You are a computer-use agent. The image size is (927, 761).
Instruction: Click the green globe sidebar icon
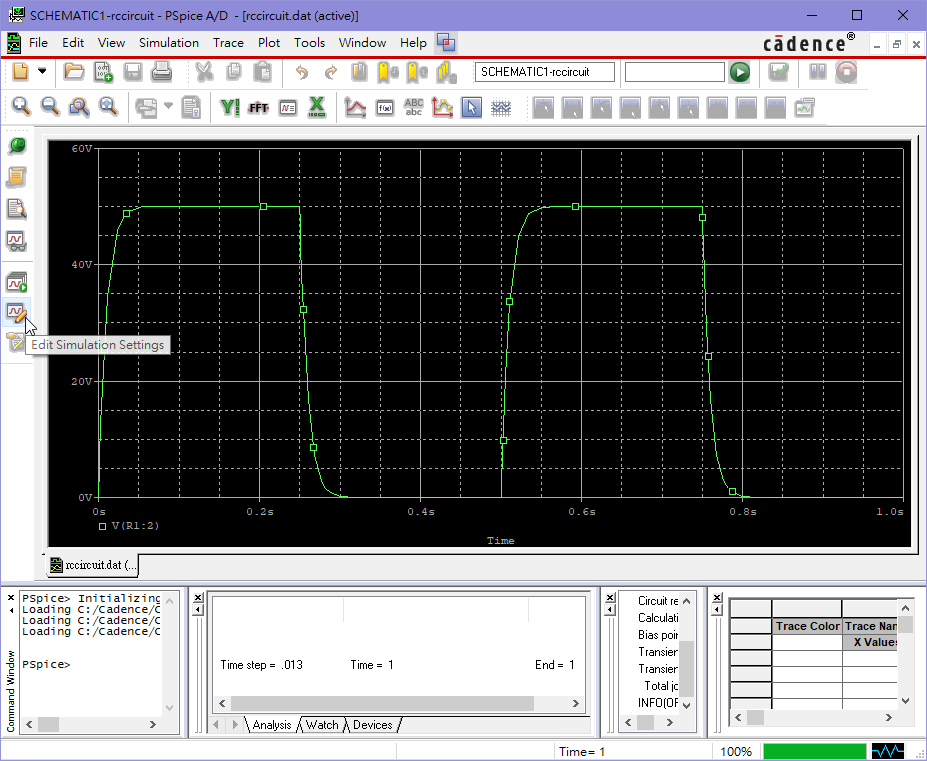tap(17, 145)
